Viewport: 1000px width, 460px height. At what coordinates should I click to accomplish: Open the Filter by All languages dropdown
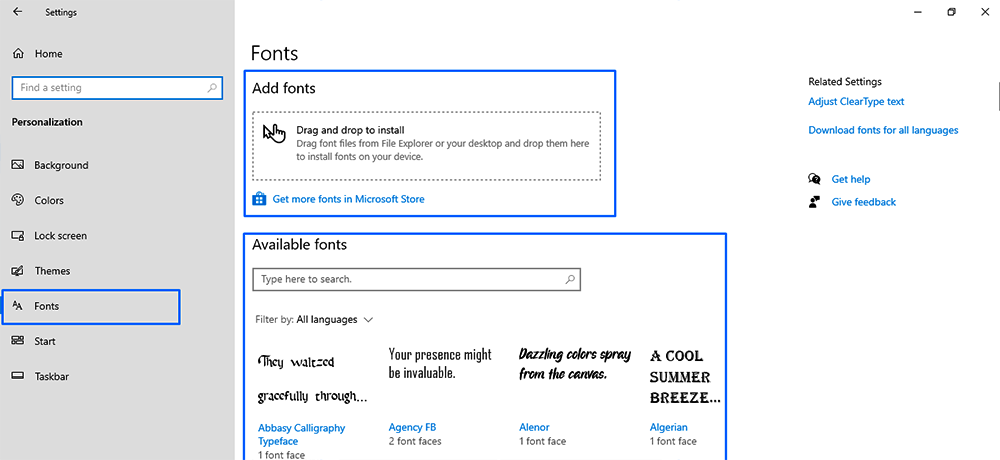click(314, 320)
